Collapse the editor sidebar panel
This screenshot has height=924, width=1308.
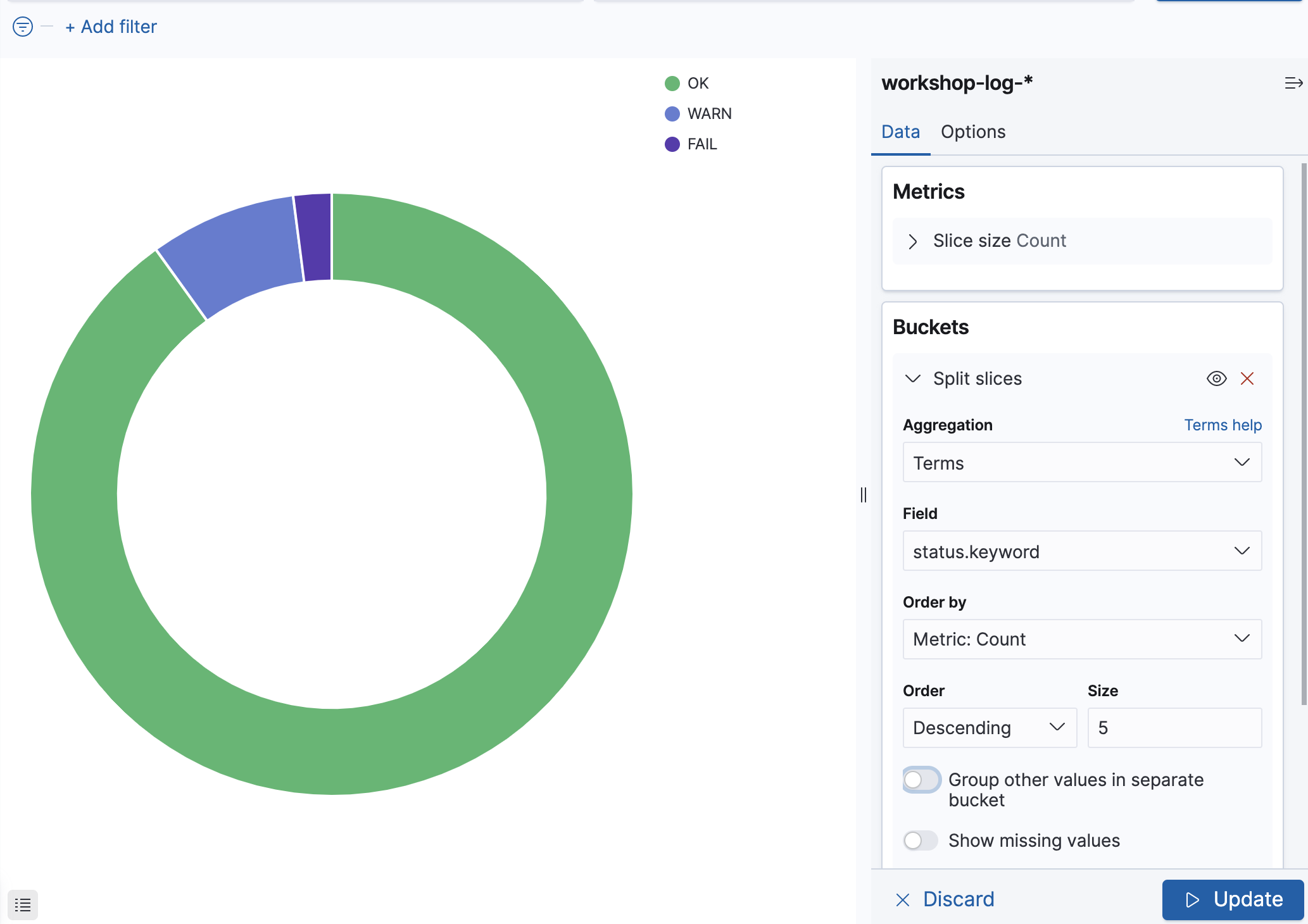[1293, 83]
